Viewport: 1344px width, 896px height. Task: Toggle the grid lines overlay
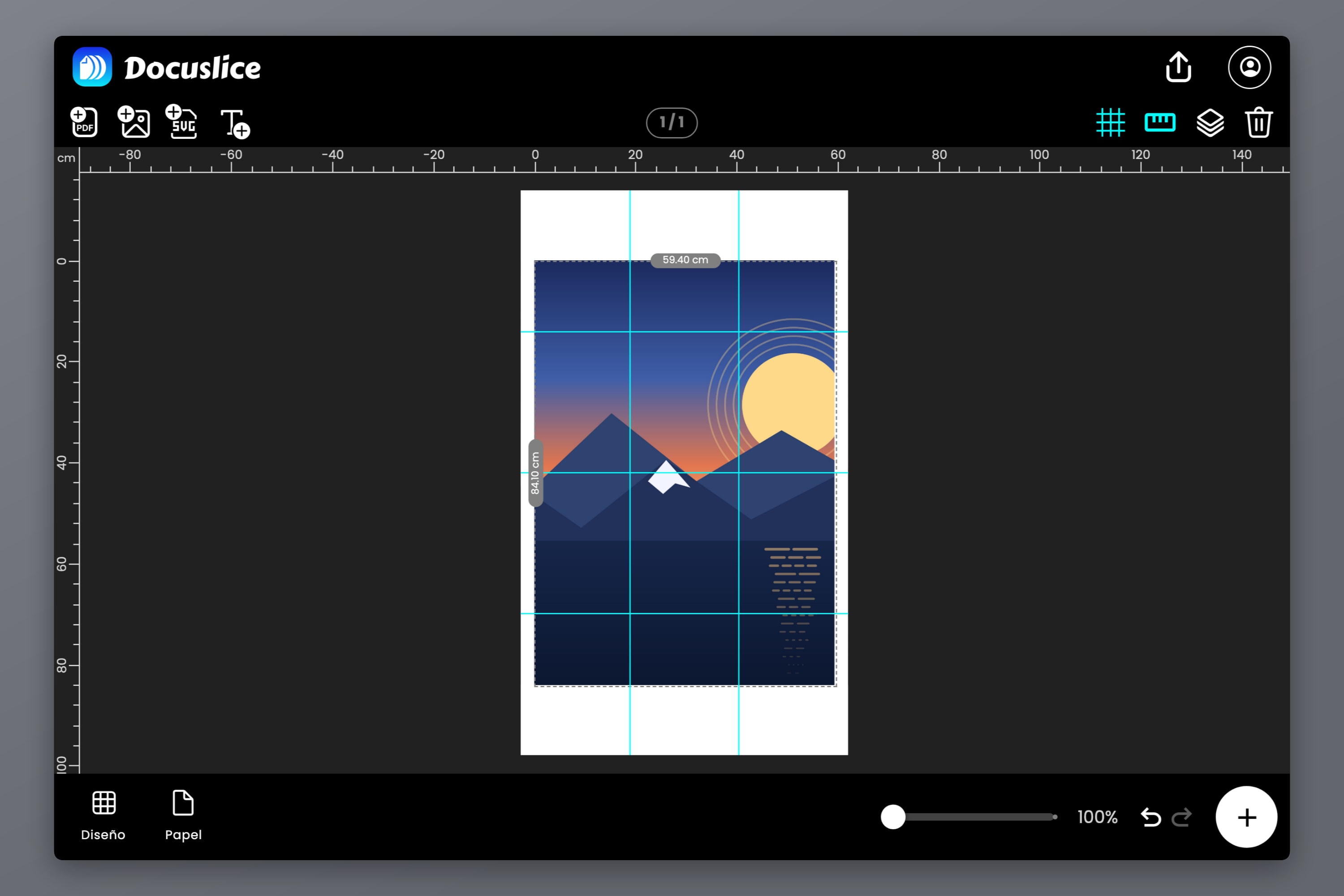tap(1110, 122)
